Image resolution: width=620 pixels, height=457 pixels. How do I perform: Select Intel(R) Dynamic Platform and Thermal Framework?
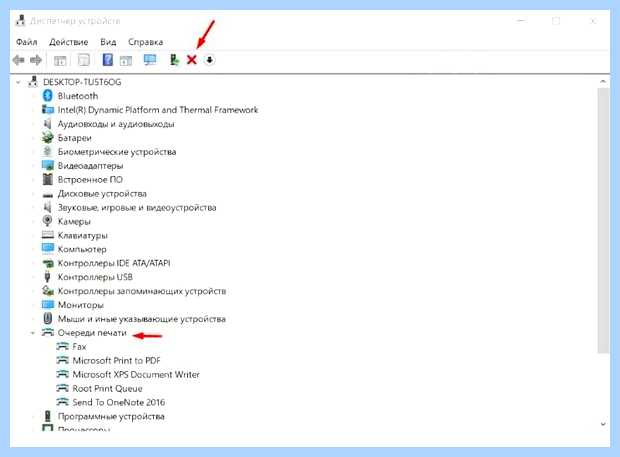[158, 110]
